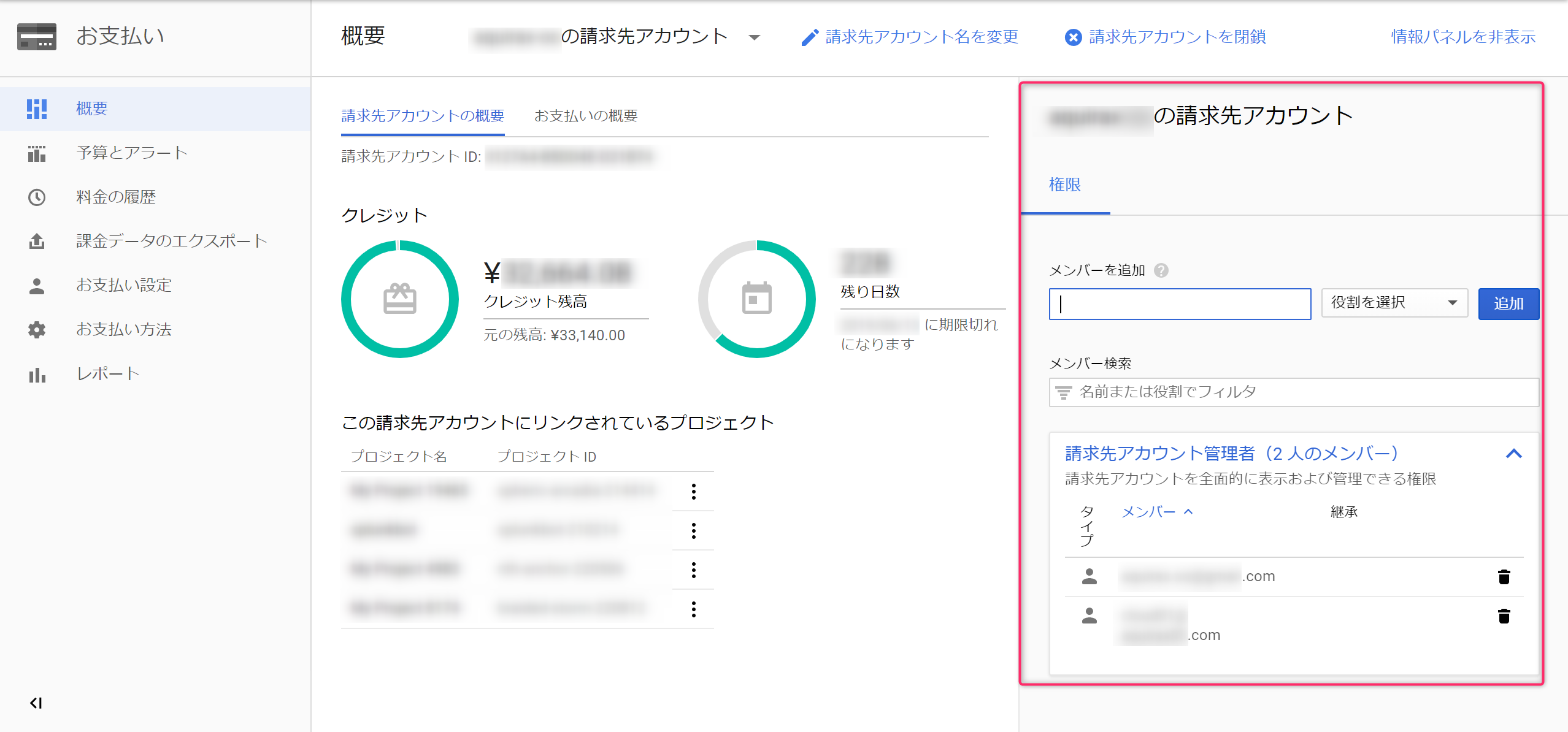Click the billing credit card logo icon

[37, 37]
